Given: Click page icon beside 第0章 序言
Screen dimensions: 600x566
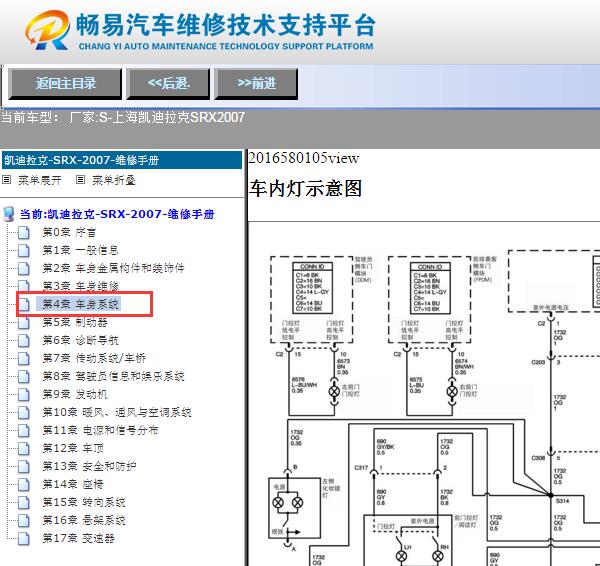Looking at the screenshot, I should pyautogui.click(x=24, y=232).
